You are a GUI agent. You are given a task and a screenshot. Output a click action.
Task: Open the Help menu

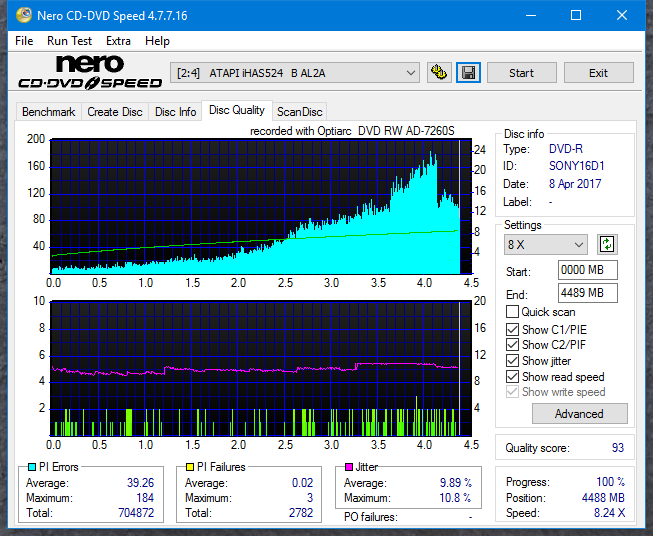[x=157, y=41]
